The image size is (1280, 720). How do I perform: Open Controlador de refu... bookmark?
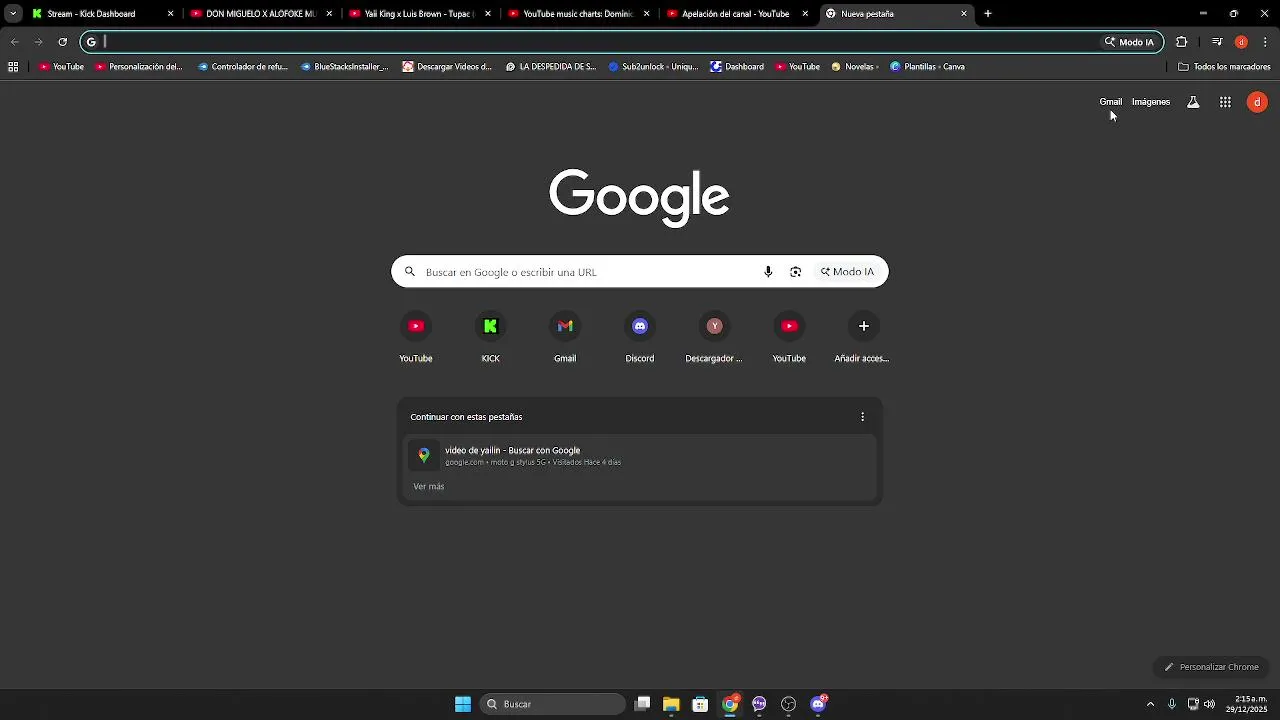pyautogui.click(x=243, y=67)
